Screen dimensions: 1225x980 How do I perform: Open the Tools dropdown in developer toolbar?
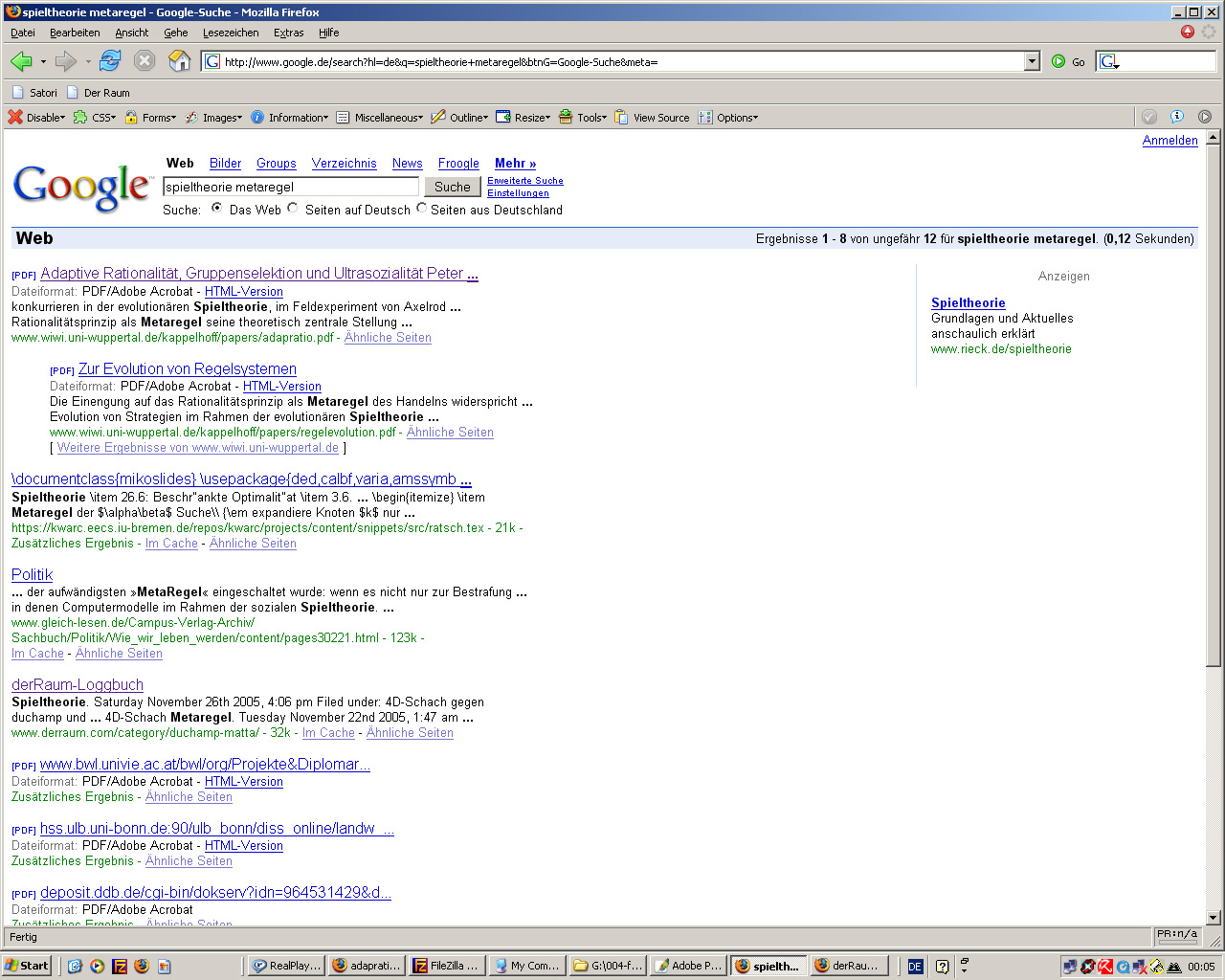point(583,118)
